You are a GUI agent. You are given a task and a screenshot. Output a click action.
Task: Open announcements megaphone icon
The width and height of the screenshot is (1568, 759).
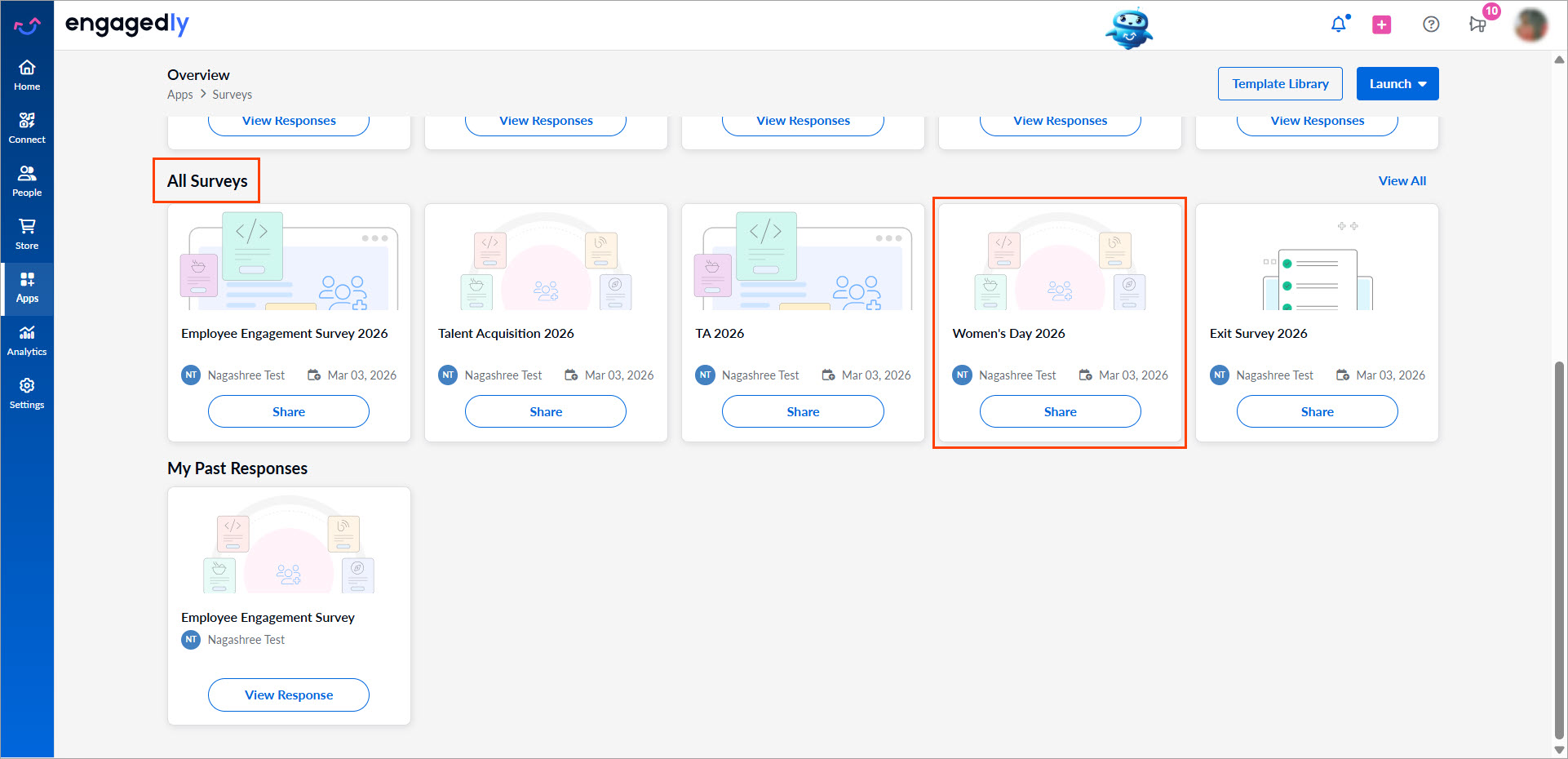[x=1477, y=24]
